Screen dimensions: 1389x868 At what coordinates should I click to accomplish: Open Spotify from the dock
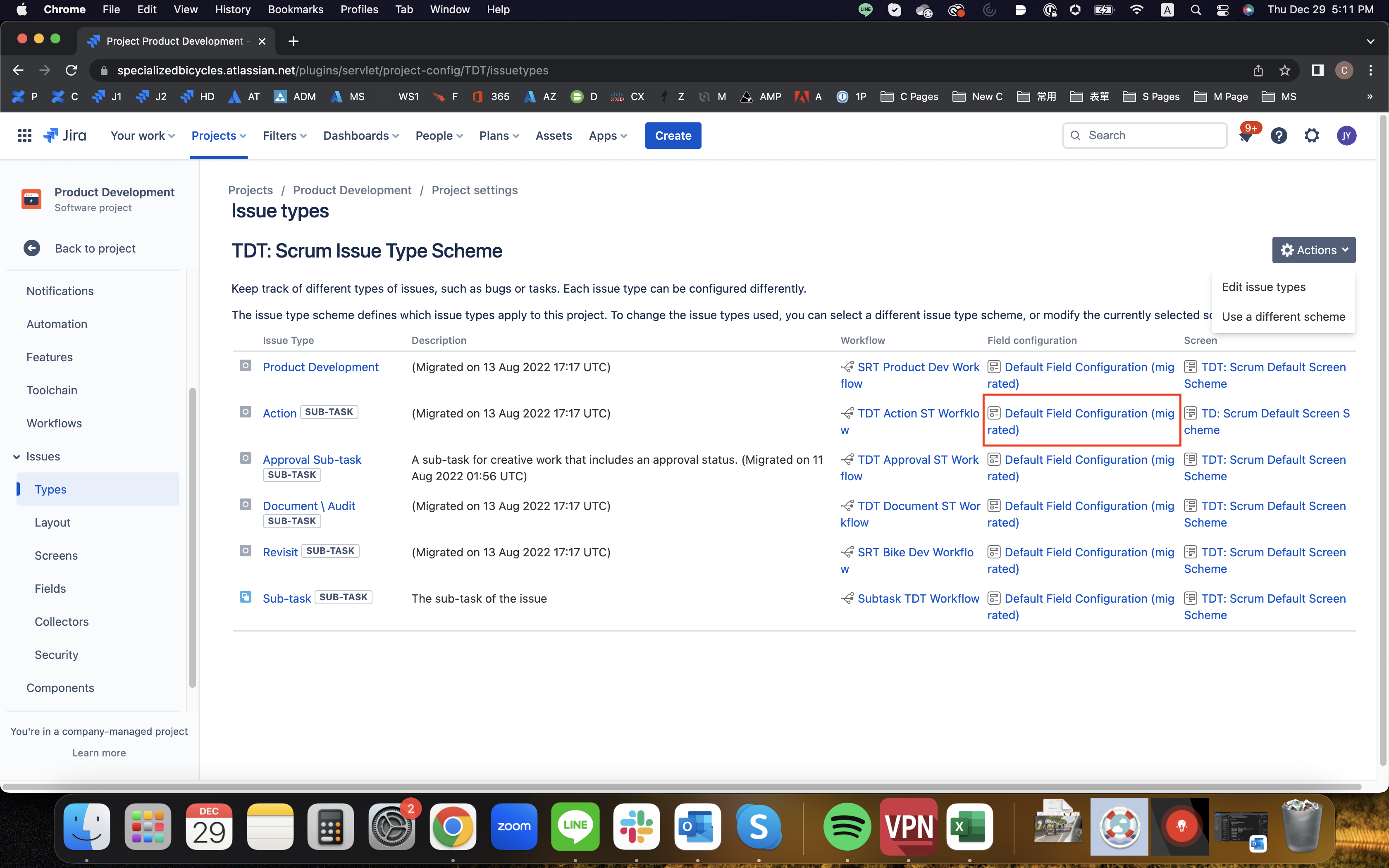847,827
